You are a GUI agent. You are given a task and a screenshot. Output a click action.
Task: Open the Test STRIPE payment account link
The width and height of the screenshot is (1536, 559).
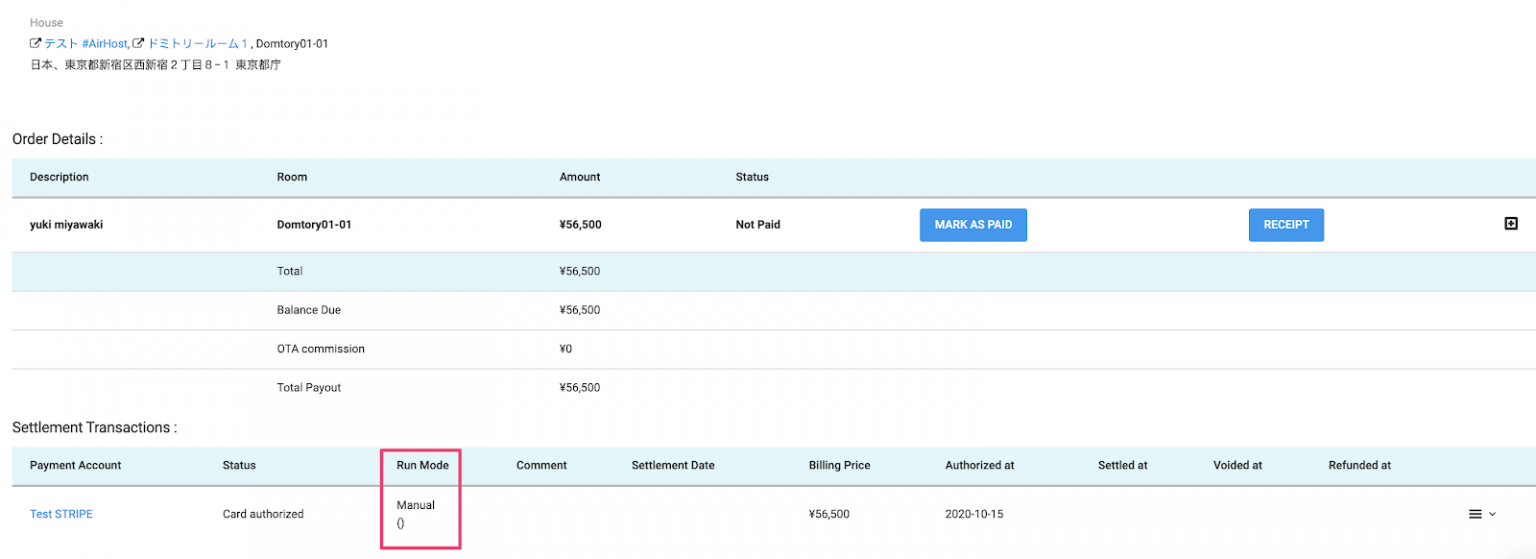[x=61, y=514]
